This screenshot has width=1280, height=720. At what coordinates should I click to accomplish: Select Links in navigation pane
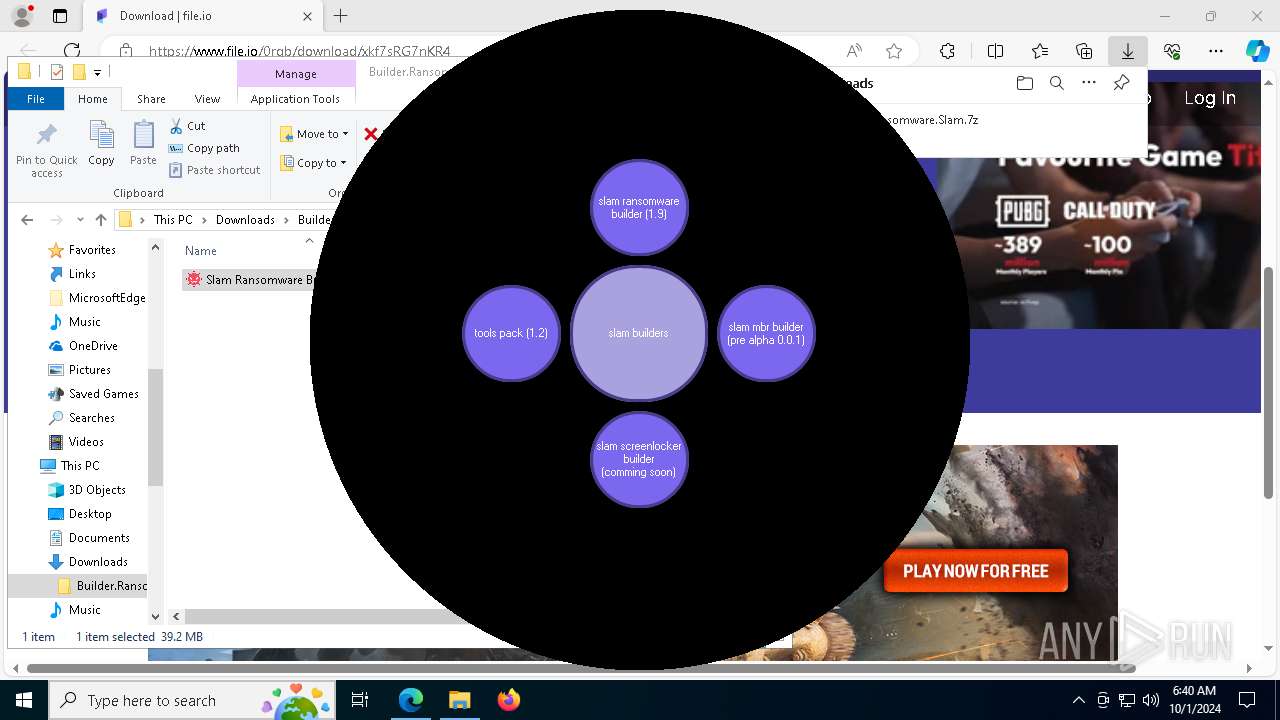tap(82, 274)
